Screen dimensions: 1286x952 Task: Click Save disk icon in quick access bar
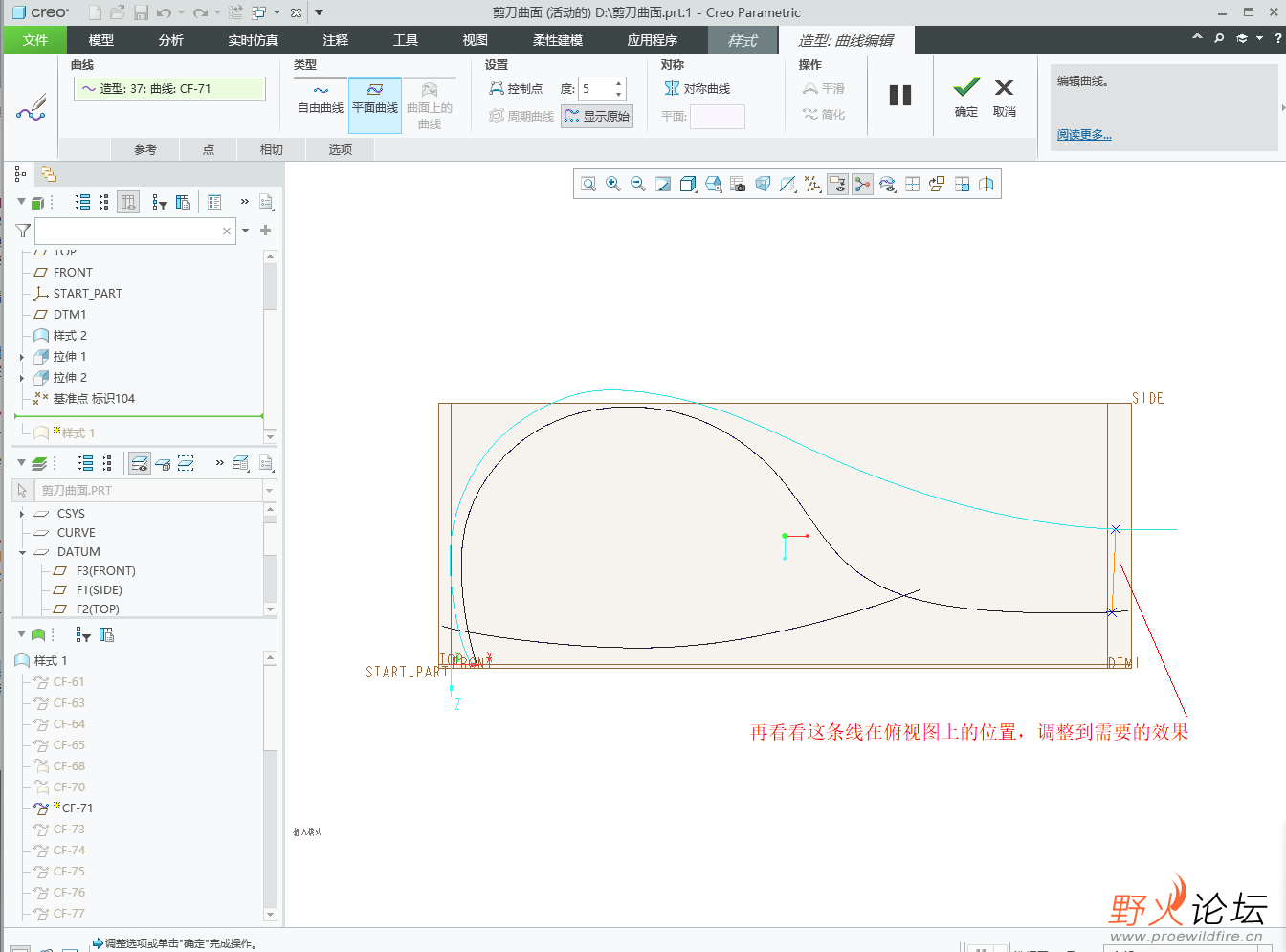click(x=141, y=12)
